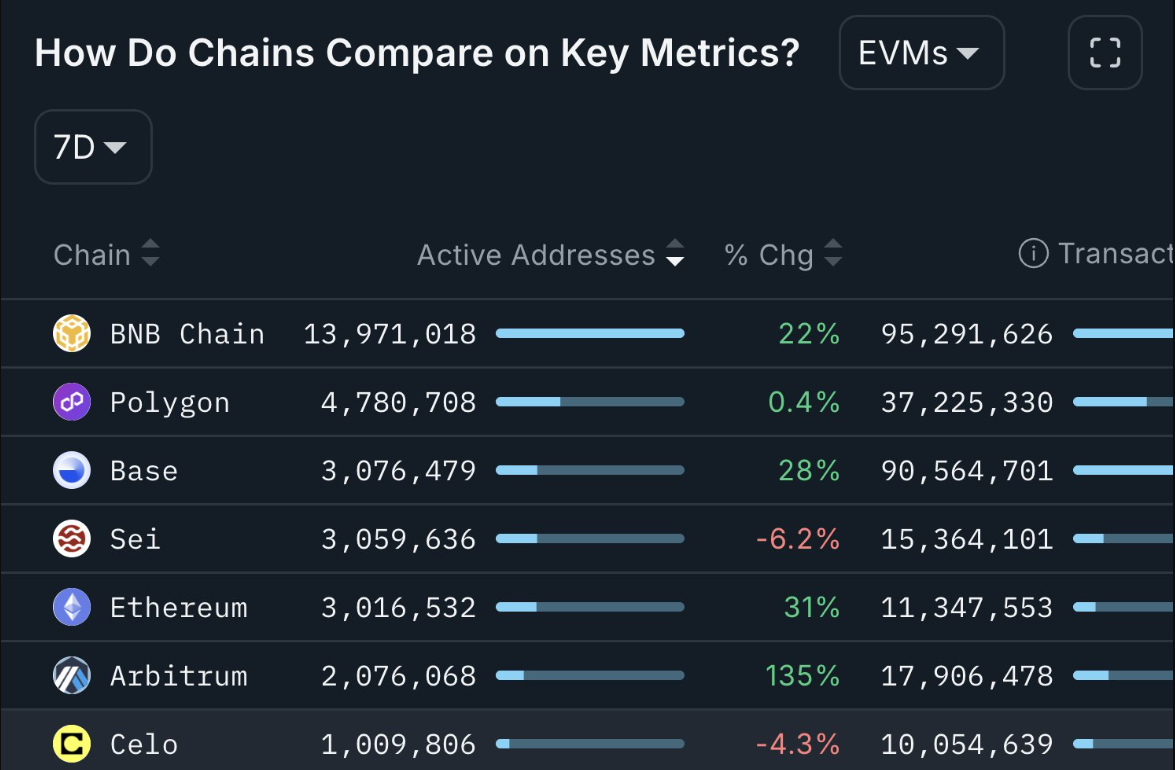Click the Base chain logo icon
The height and width of the screenshot is (770, 1175).
click(72, 470)
